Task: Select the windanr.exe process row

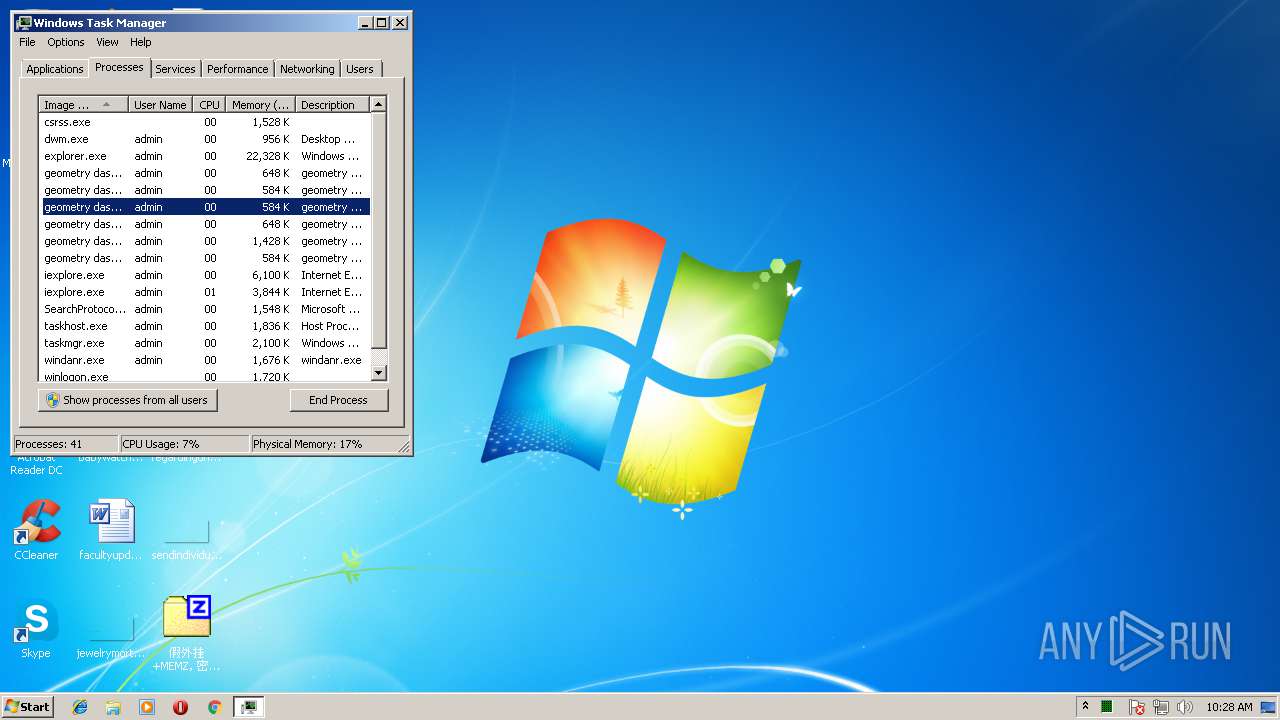Action: (x=205, y=360)
